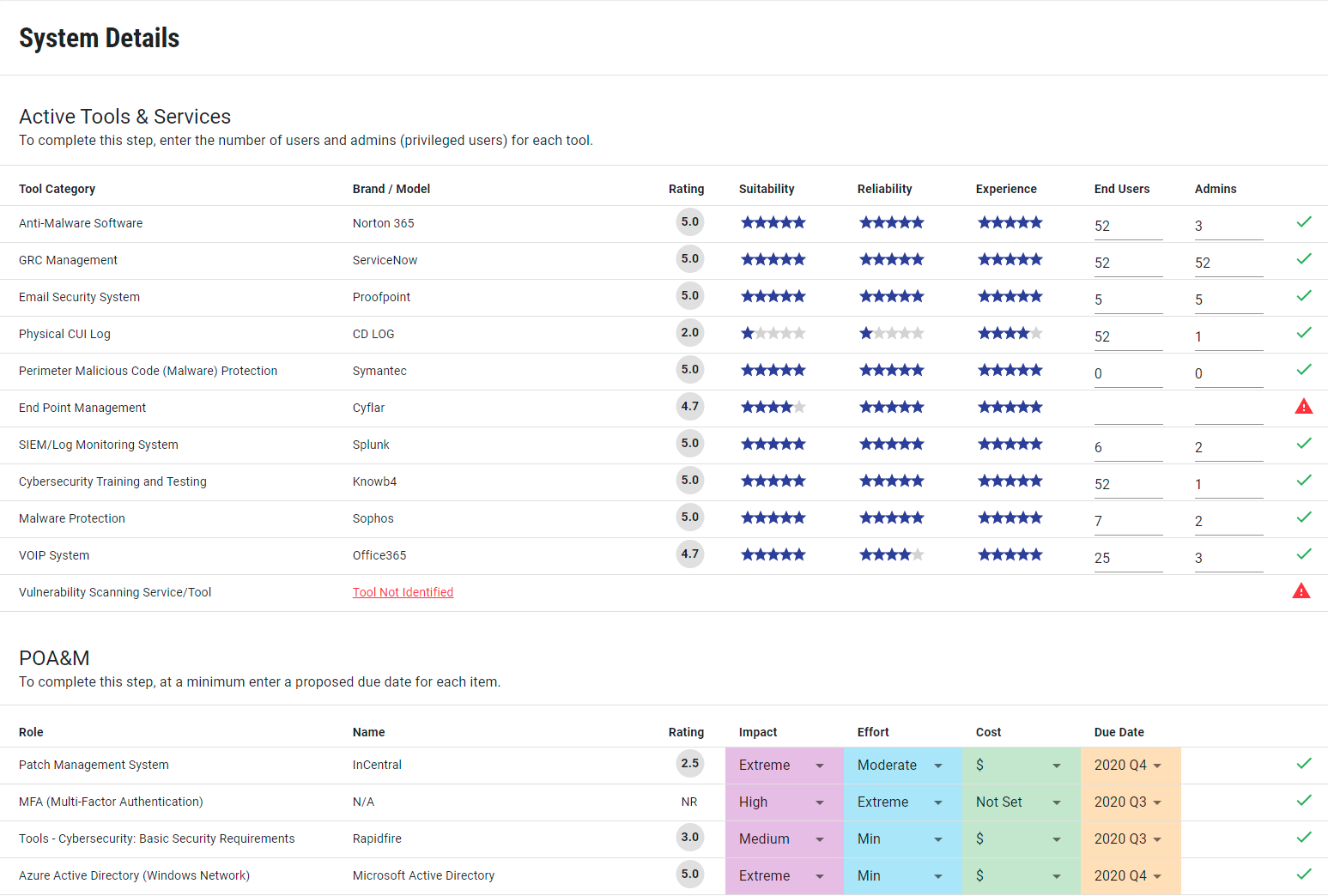Click the Admins field for ServiceNow row
The width and height of the screenshot is (1328, 896).
(1228, 263)
